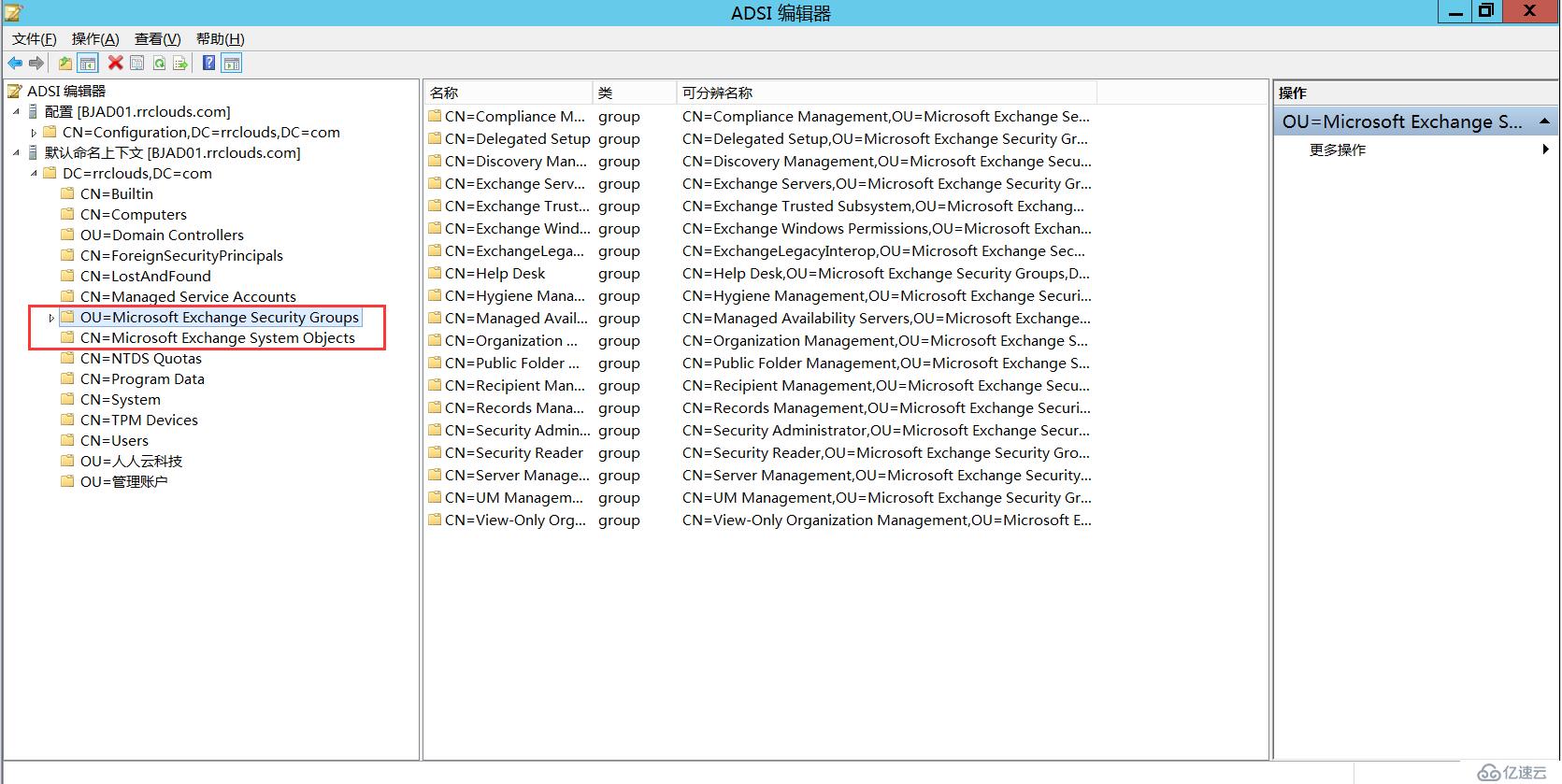
Task: Select CN=Computers in the tree
Action: point(134,214)
